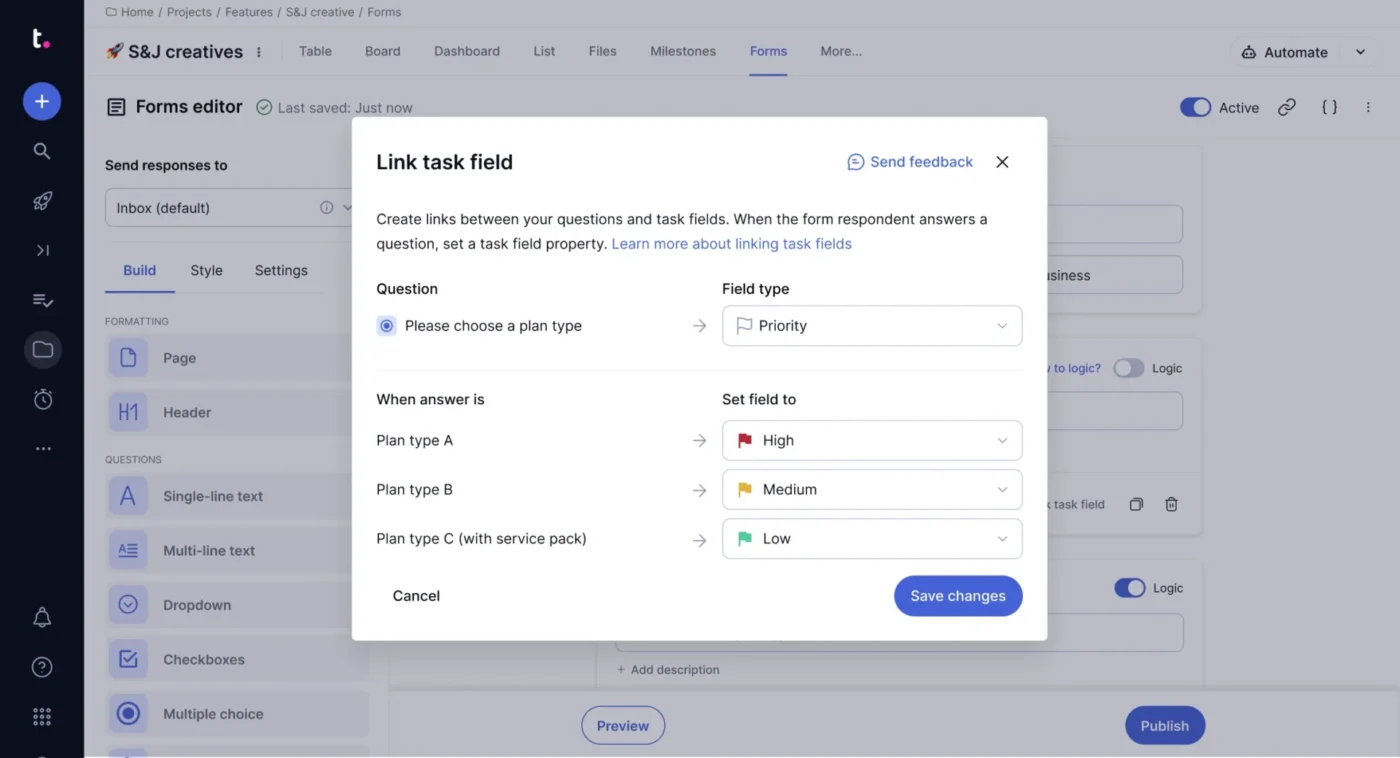This screenshot has height=758, width=1400.
Task: Open the Style tab in editor
Action: pos(207,270)
